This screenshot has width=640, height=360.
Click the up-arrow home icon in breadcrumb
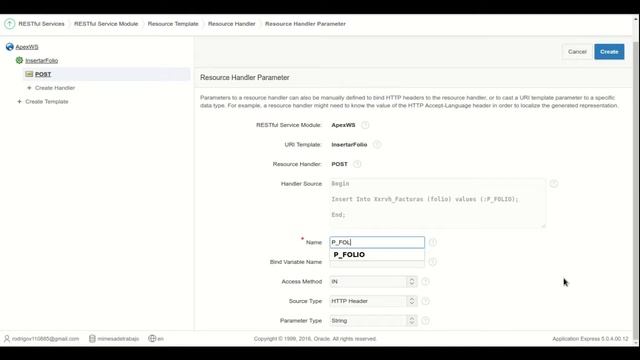[x=9, y=24]
